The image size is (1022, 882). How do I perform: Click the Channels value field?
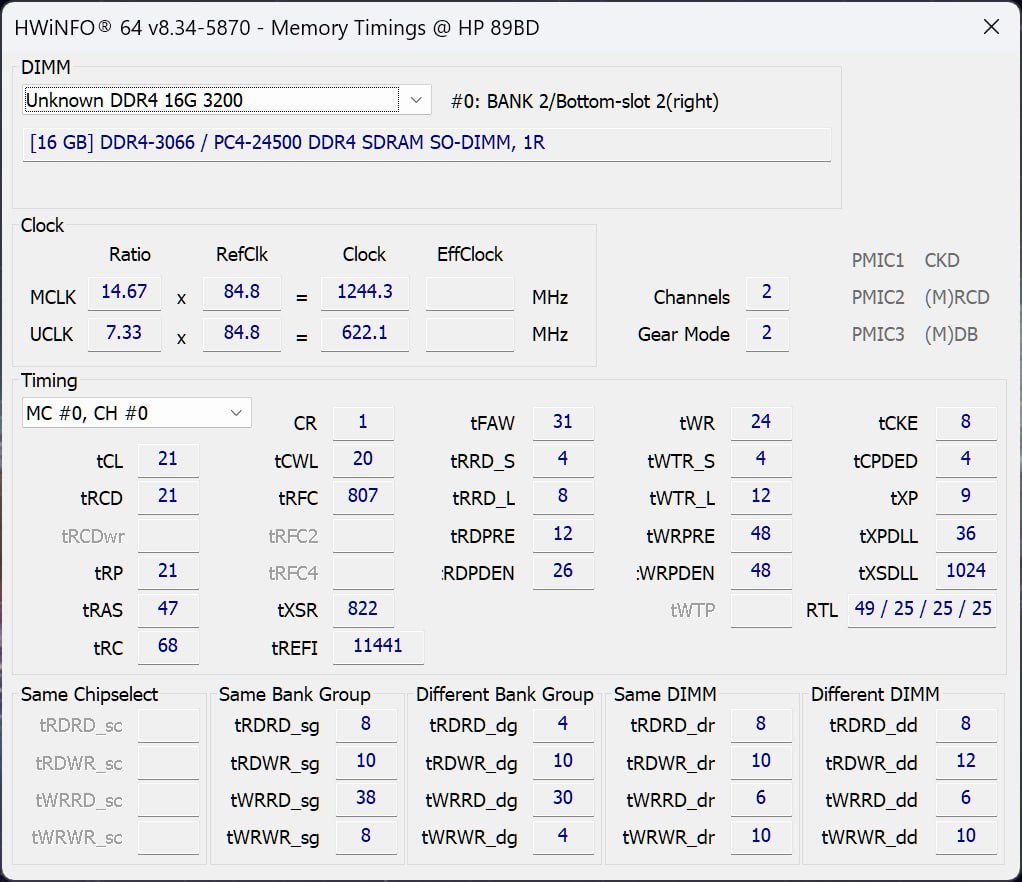click(x=766, y=295)
